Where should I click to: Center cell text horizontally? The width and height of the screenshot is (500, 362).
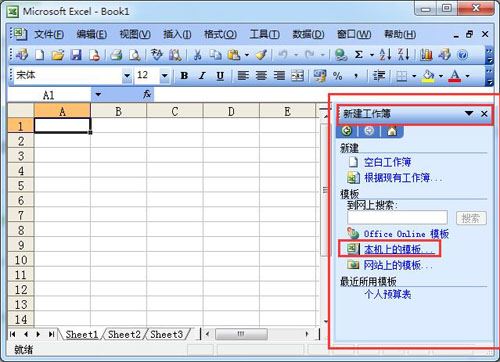coord(261,76)
